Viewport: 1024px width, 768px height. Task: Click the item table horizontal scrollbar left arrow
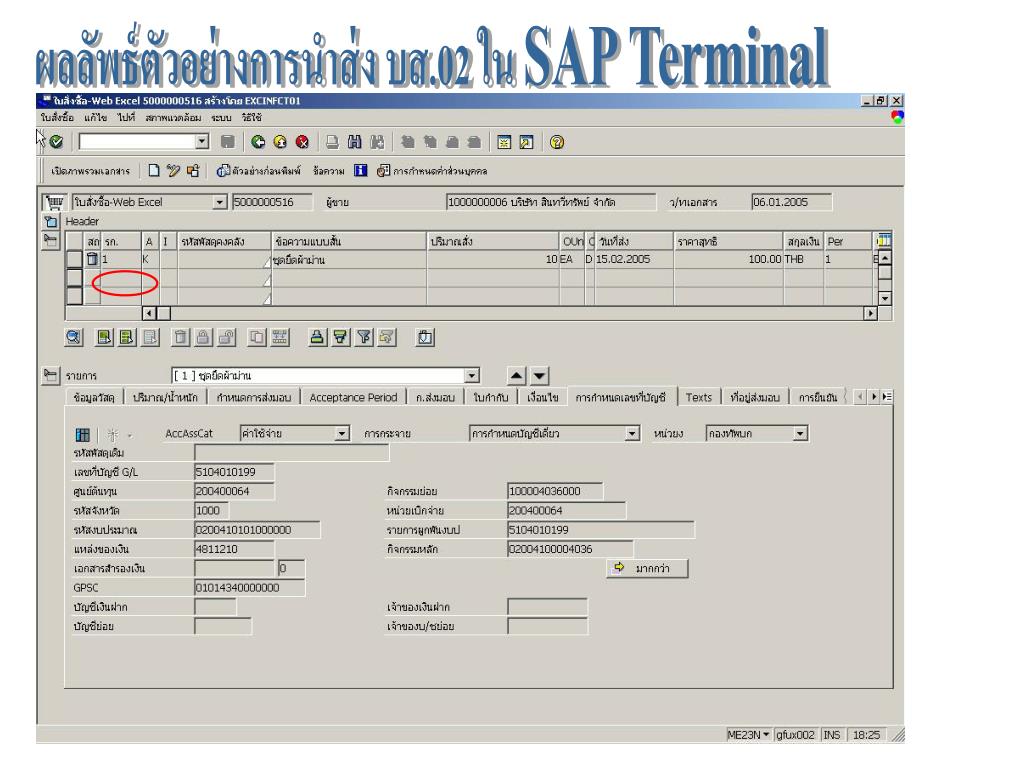(x=150, y=313)
